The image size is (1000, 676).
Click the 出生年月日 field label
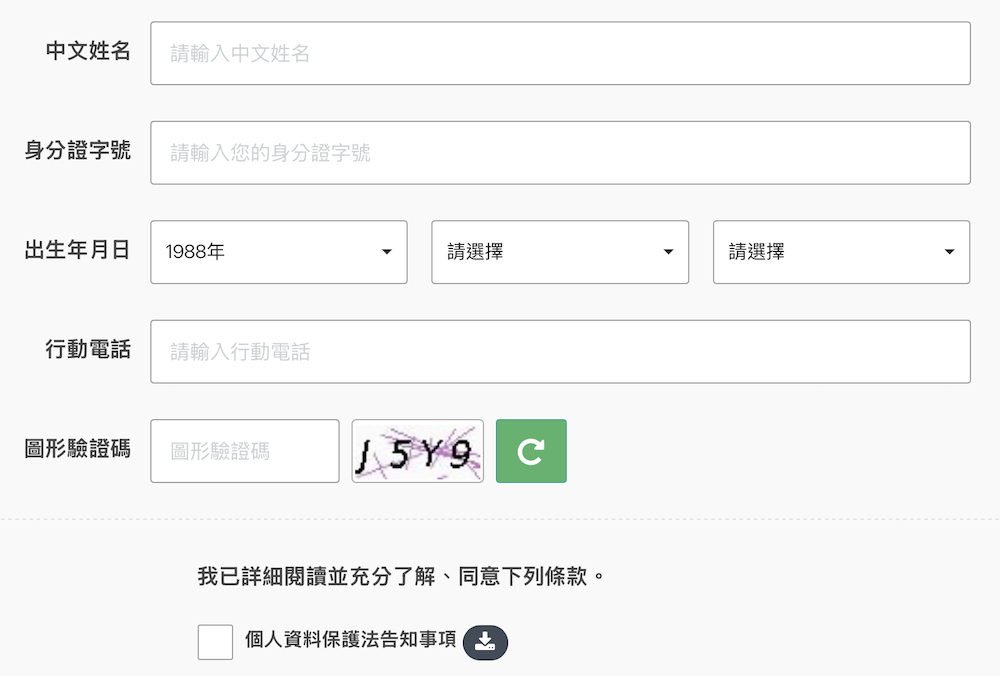click(77, 252)
